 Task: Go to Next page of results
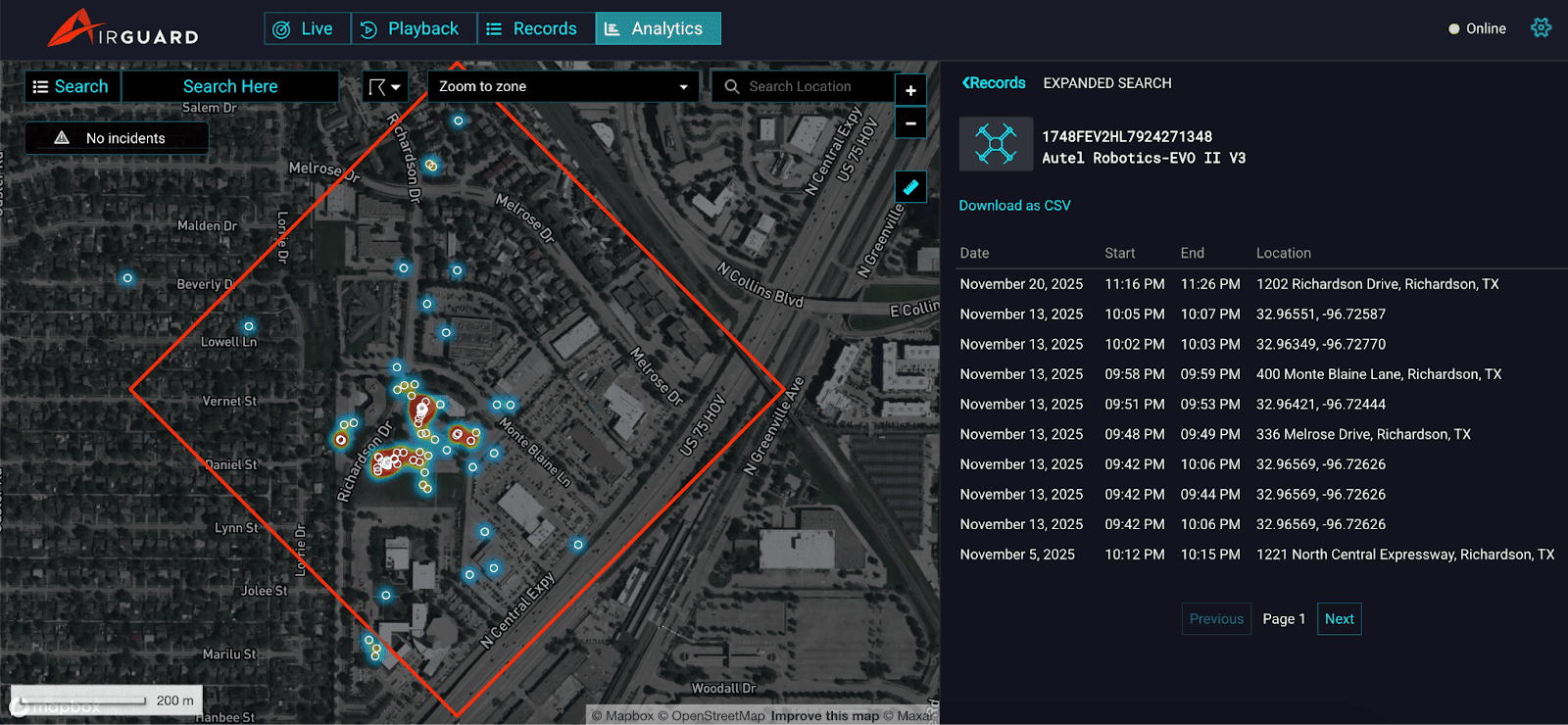click(x=1339, y=619)
